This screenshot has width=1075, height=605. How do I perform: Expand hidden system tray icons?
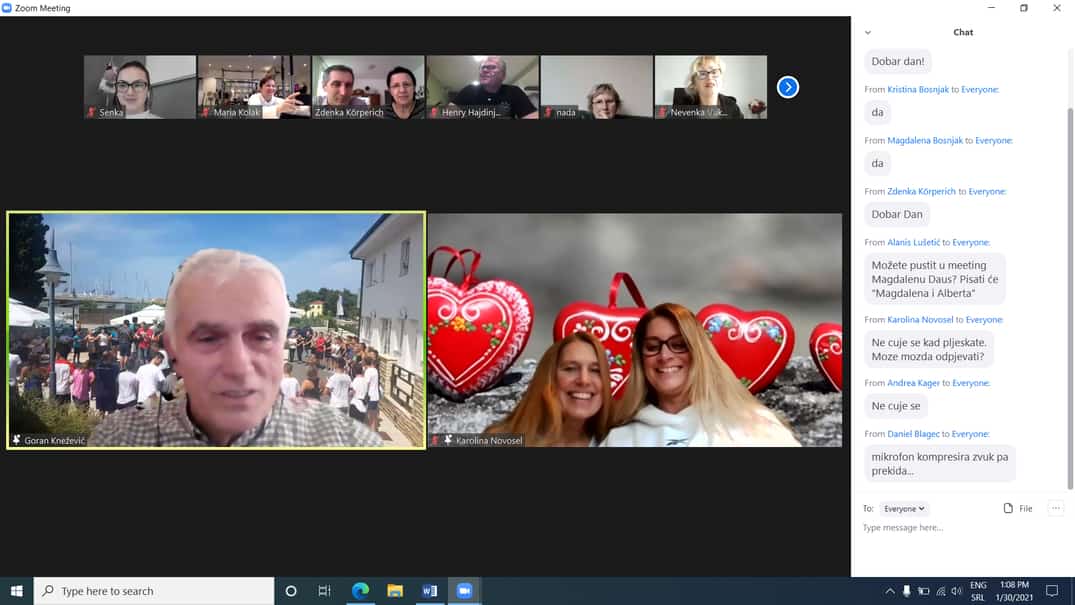tap(890, 591)
